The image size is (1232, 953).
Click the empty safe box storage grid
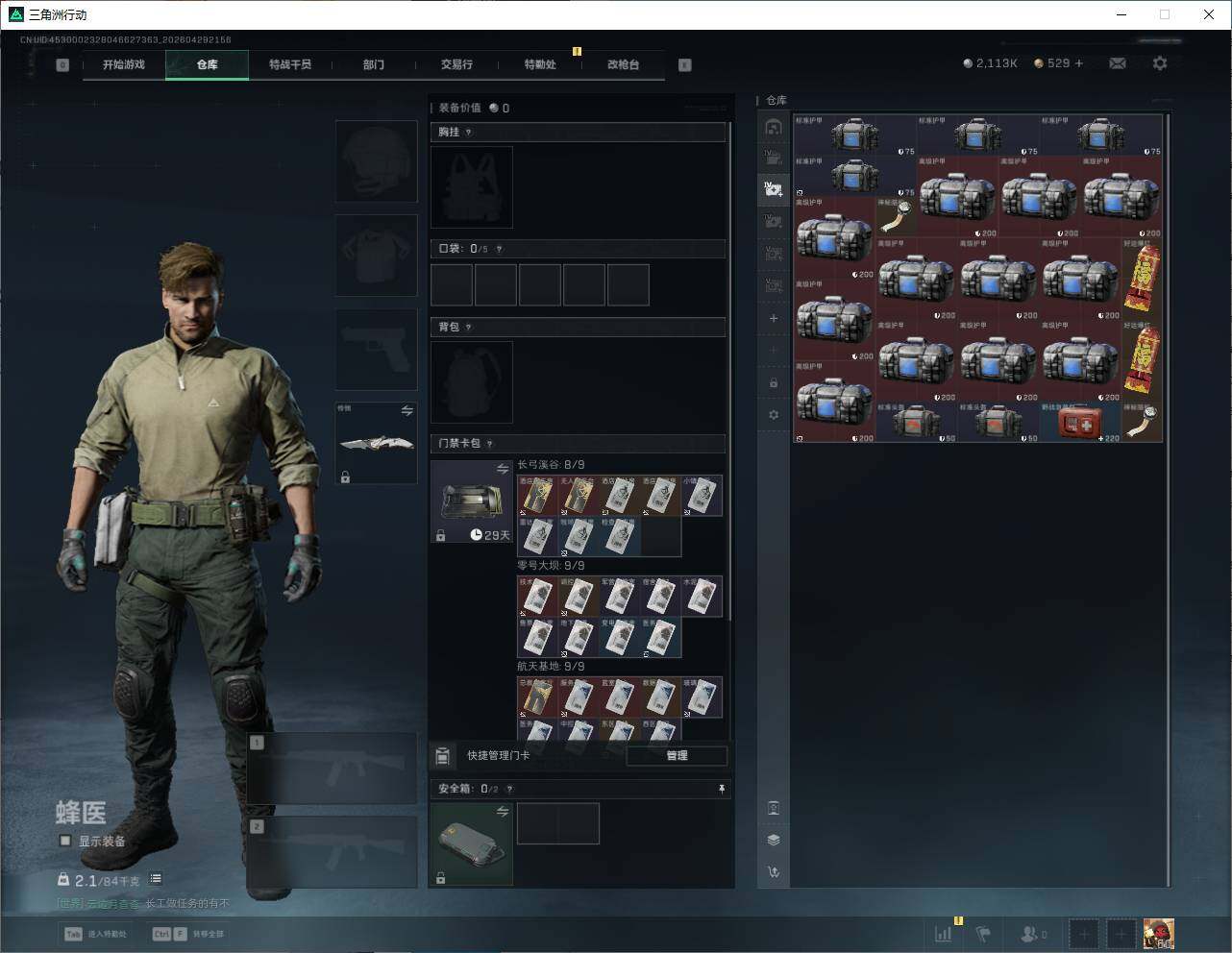coord(558,823)
